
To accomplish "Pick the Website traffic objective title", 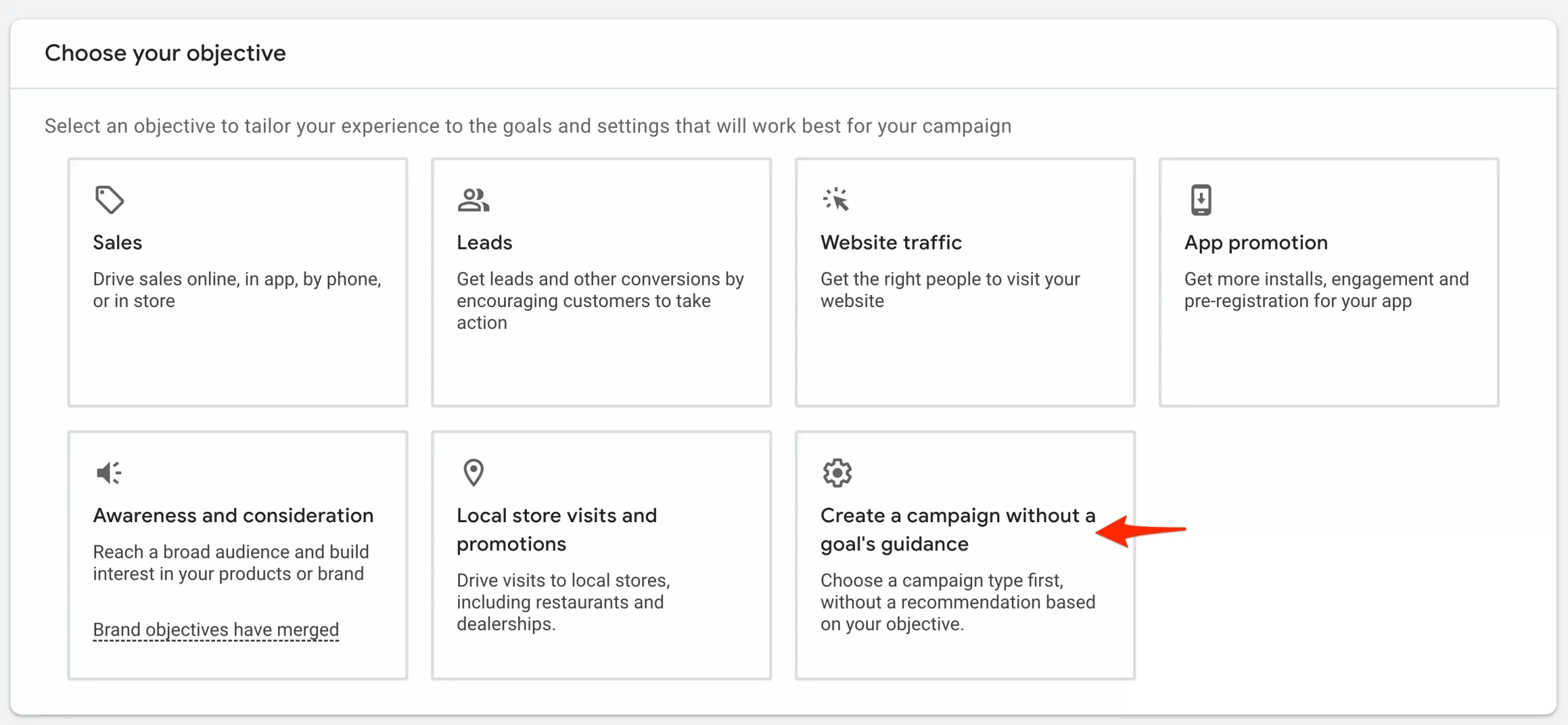I will [x=891, y=243].
